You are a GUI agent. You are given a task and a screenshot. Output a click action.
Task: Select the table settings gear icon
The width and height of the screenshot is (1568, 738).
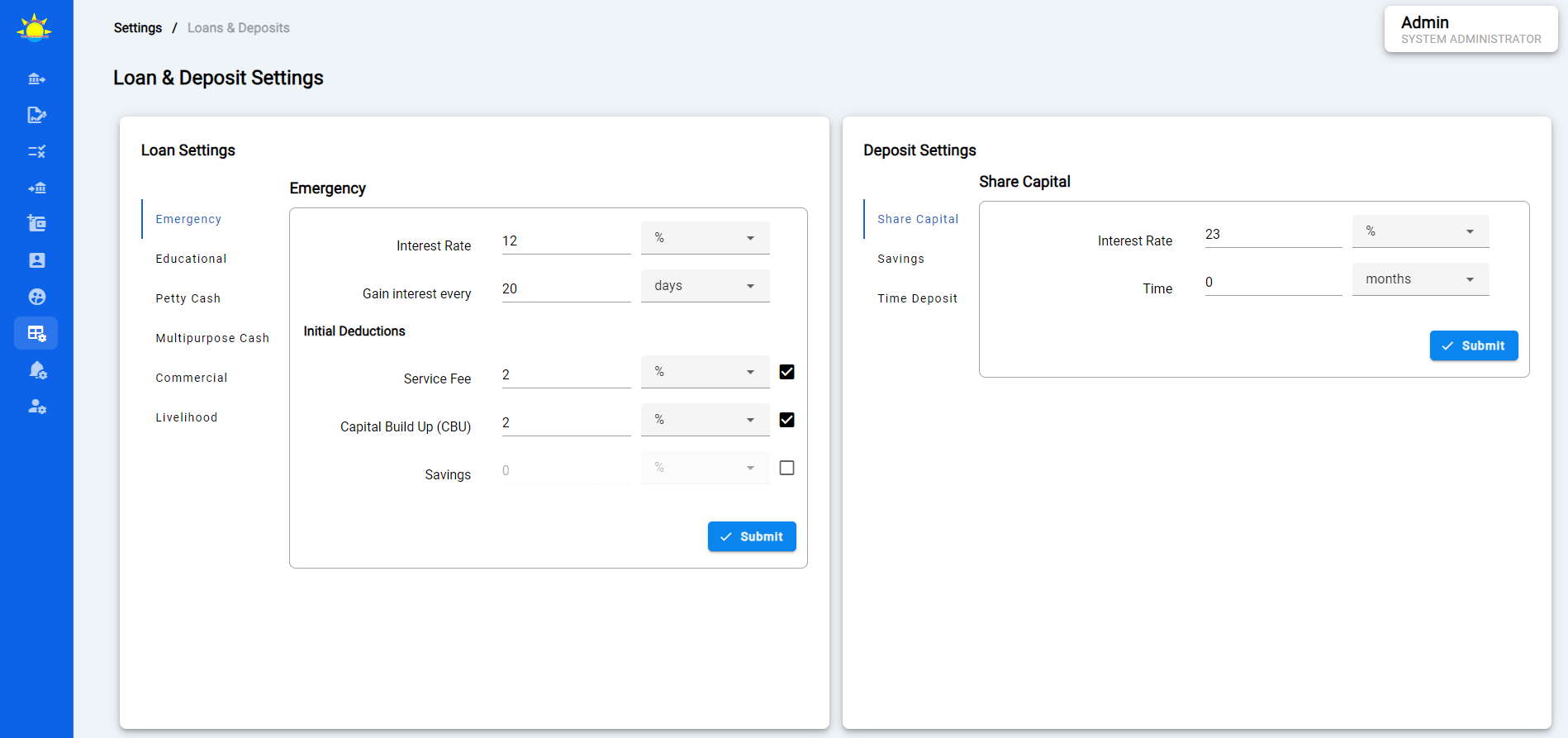coord(36,333)
